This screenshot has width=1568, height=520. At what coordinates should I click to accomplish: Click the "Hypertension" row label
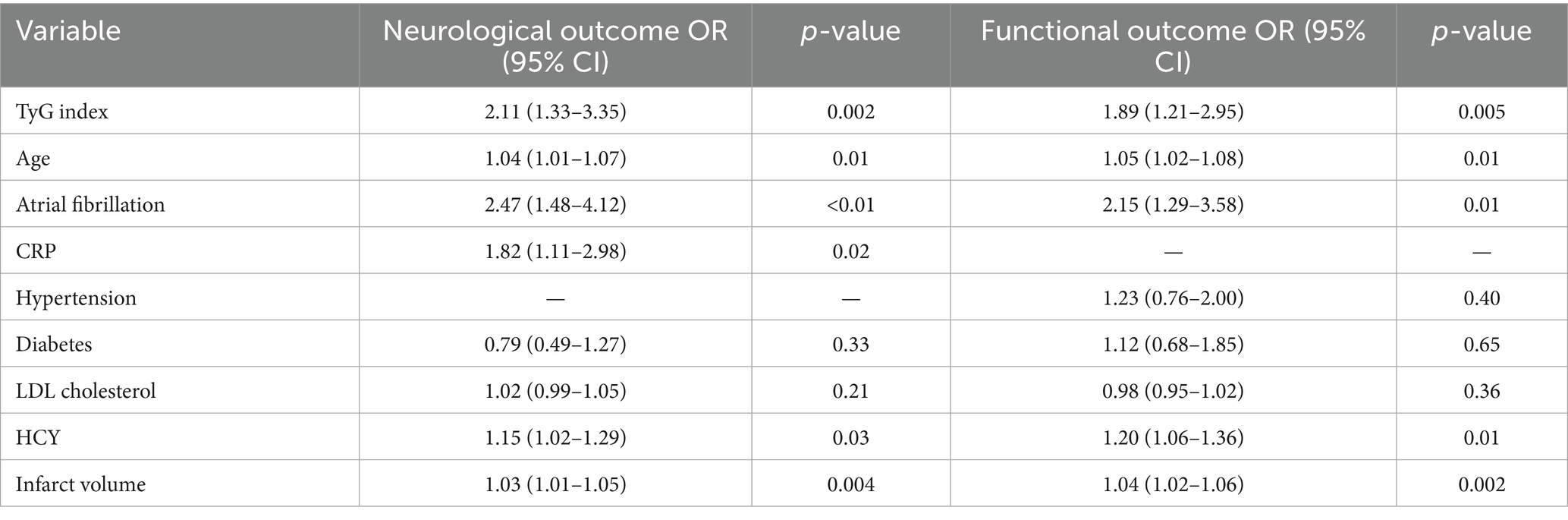pyautogui.click(x=76, y=298)
